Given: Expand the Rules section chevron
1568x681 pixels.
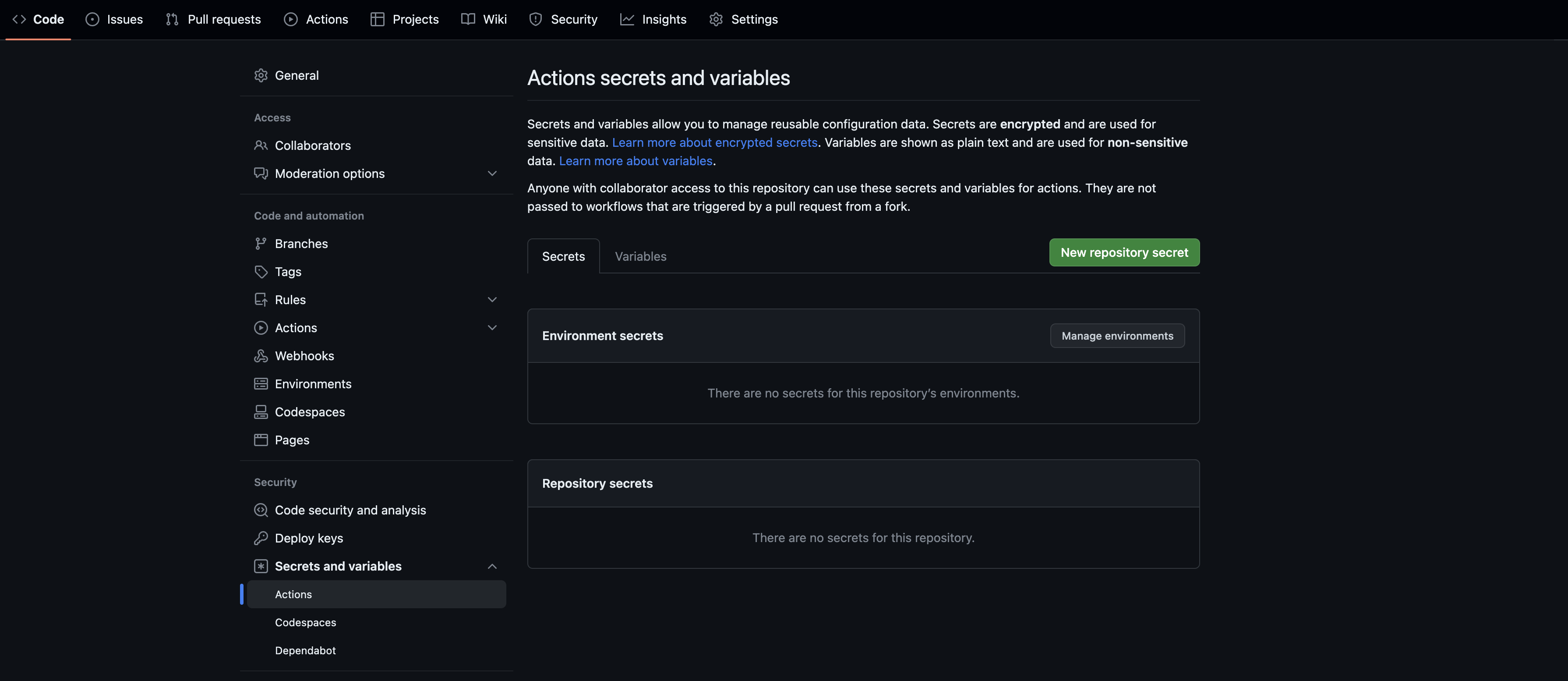Looking at the screenshot, I should pos(492,300).
